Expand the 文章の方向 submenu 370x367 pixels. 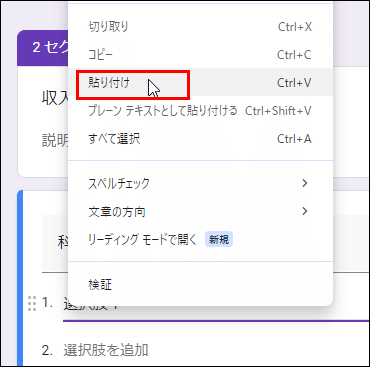tap(200, 211)
